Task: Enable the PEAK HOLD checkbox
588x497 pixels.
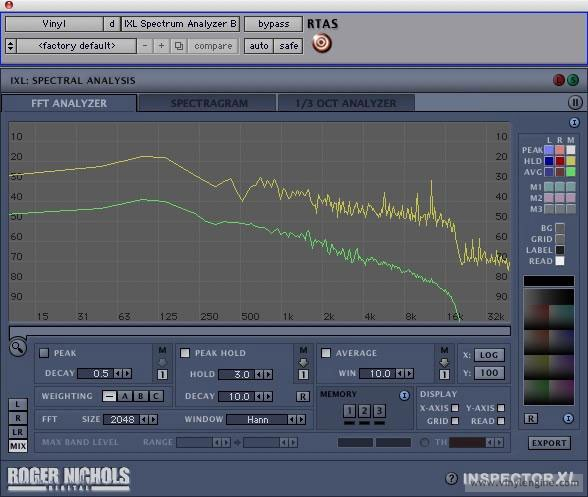Action: (185, 353)
